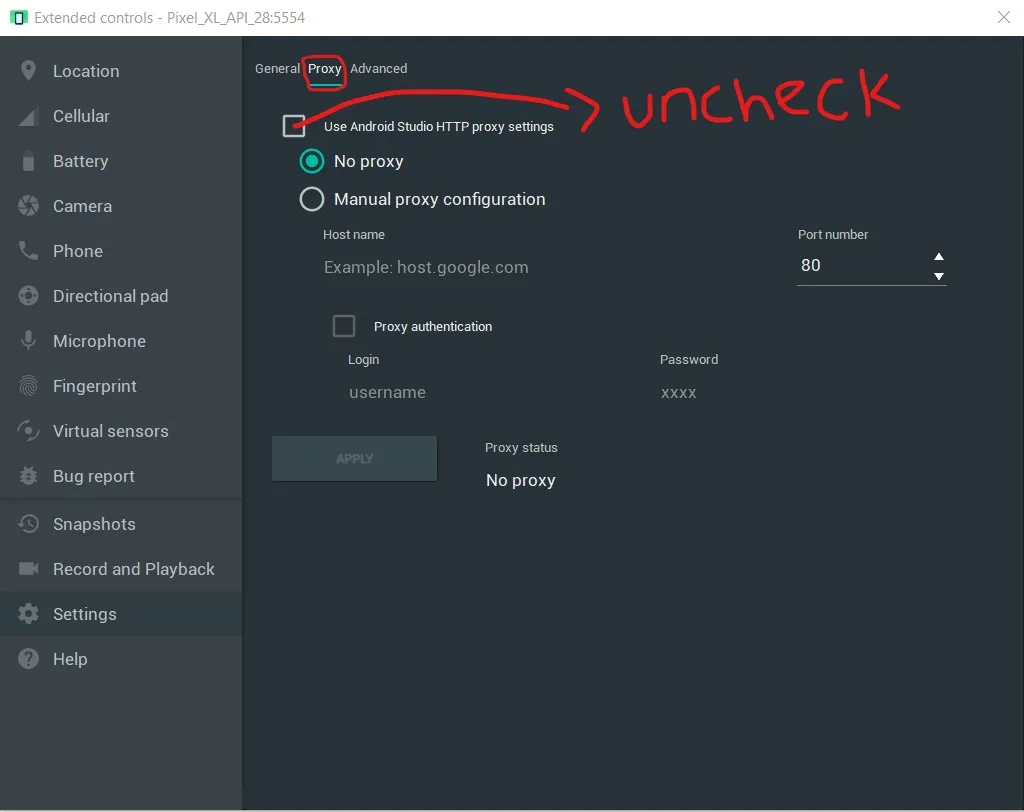Select the Fingerprint icon

(x=28, y=386)
